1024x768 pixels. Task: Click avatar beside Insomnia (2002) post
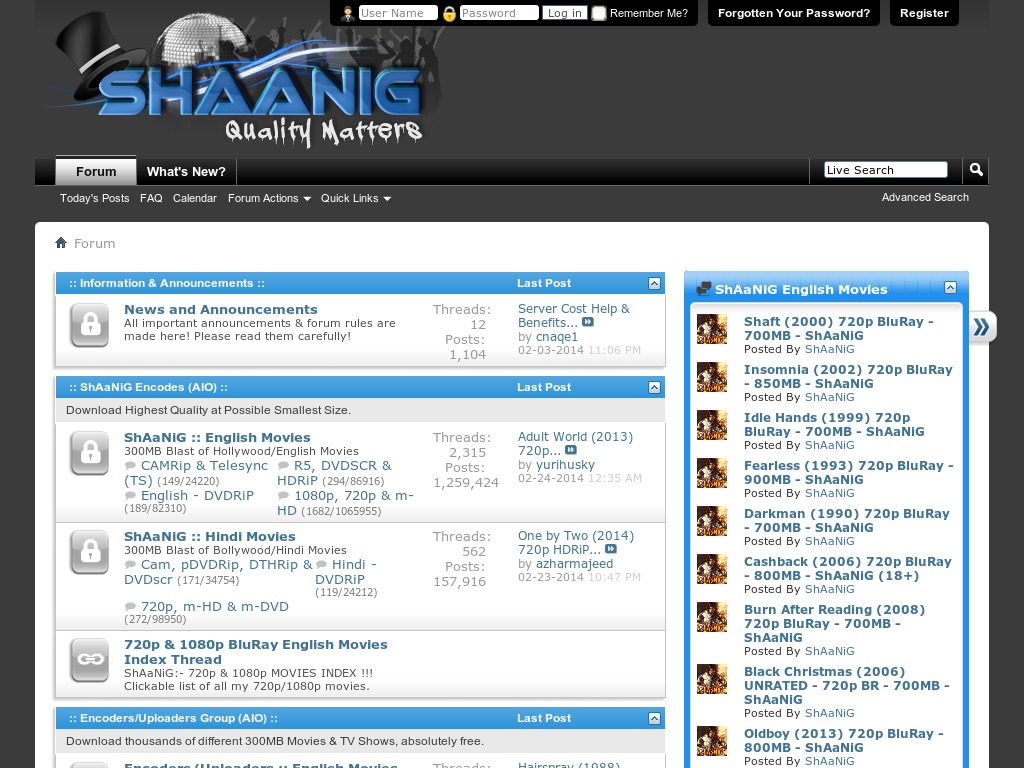[712, 377]
